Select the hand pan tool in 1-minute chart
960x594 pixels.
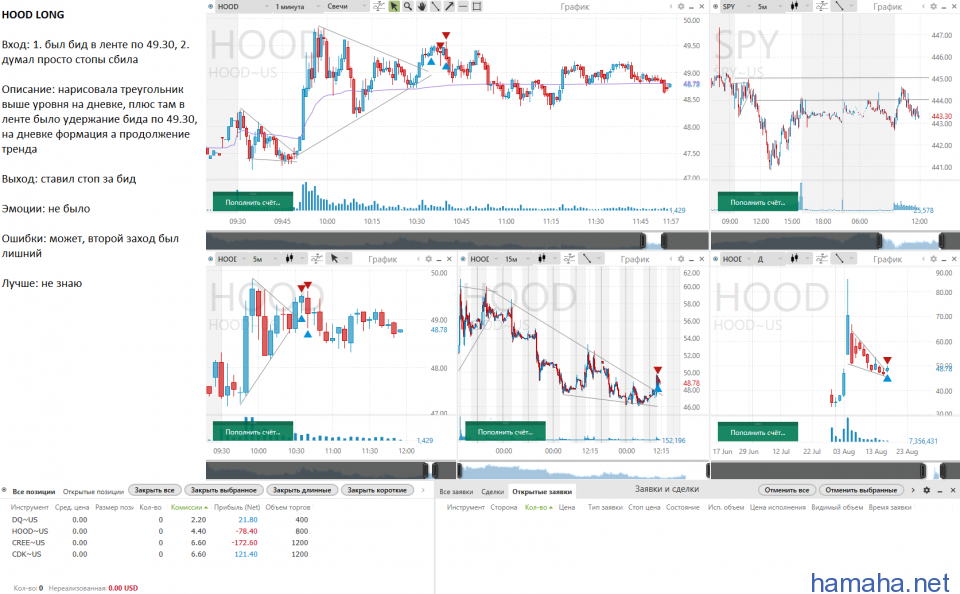[422, 6]
